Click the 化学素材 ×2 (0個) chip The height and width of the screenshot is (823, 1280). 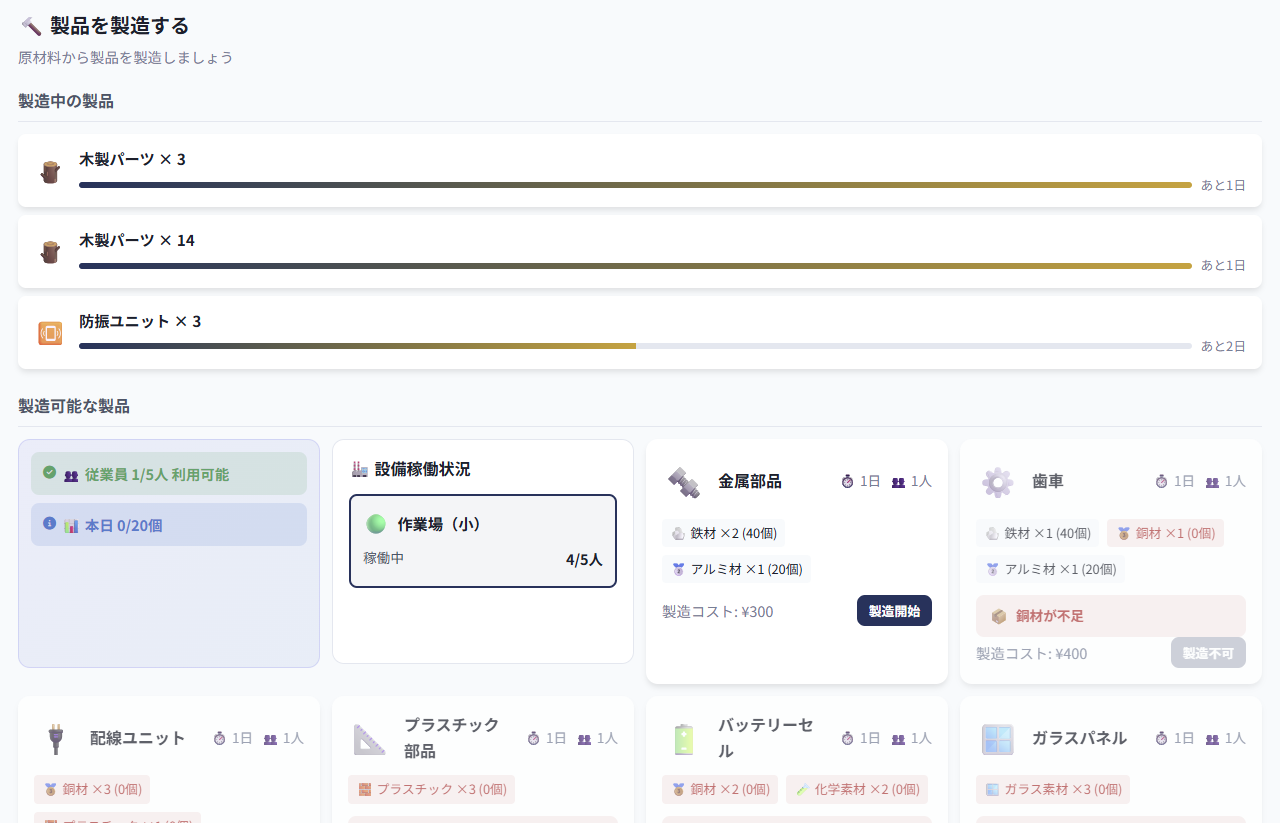click(857, 789)
